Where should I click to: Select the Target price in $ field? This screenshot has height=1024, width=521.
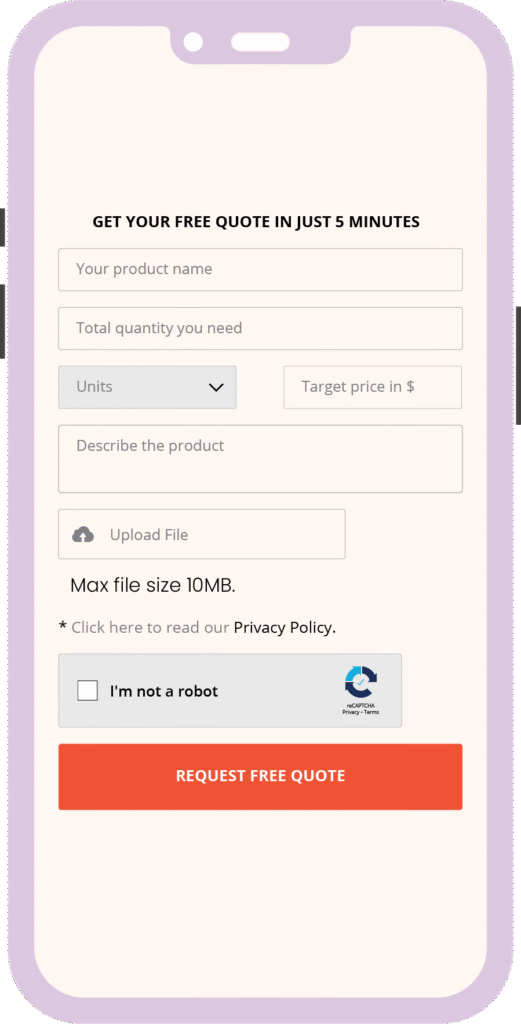point(373,387)
